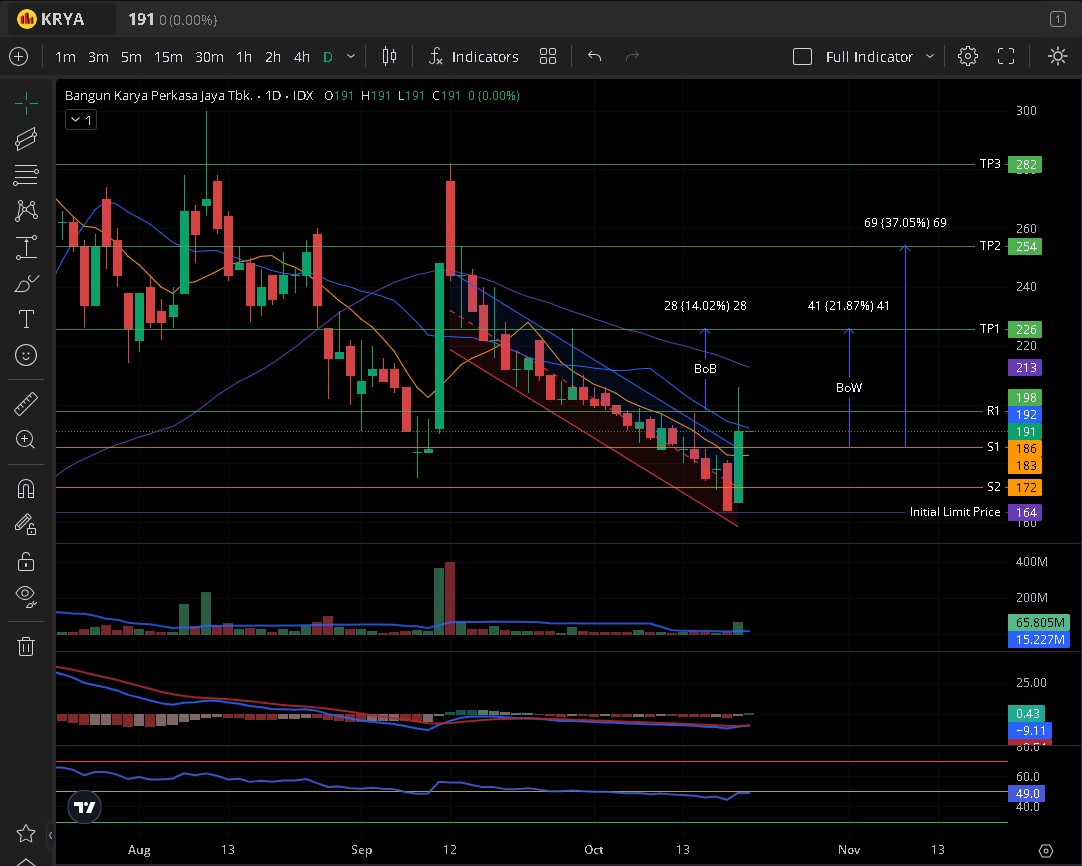Expand the collapsed indicator legend
1082x866 pixels.
tap(80, 120)
